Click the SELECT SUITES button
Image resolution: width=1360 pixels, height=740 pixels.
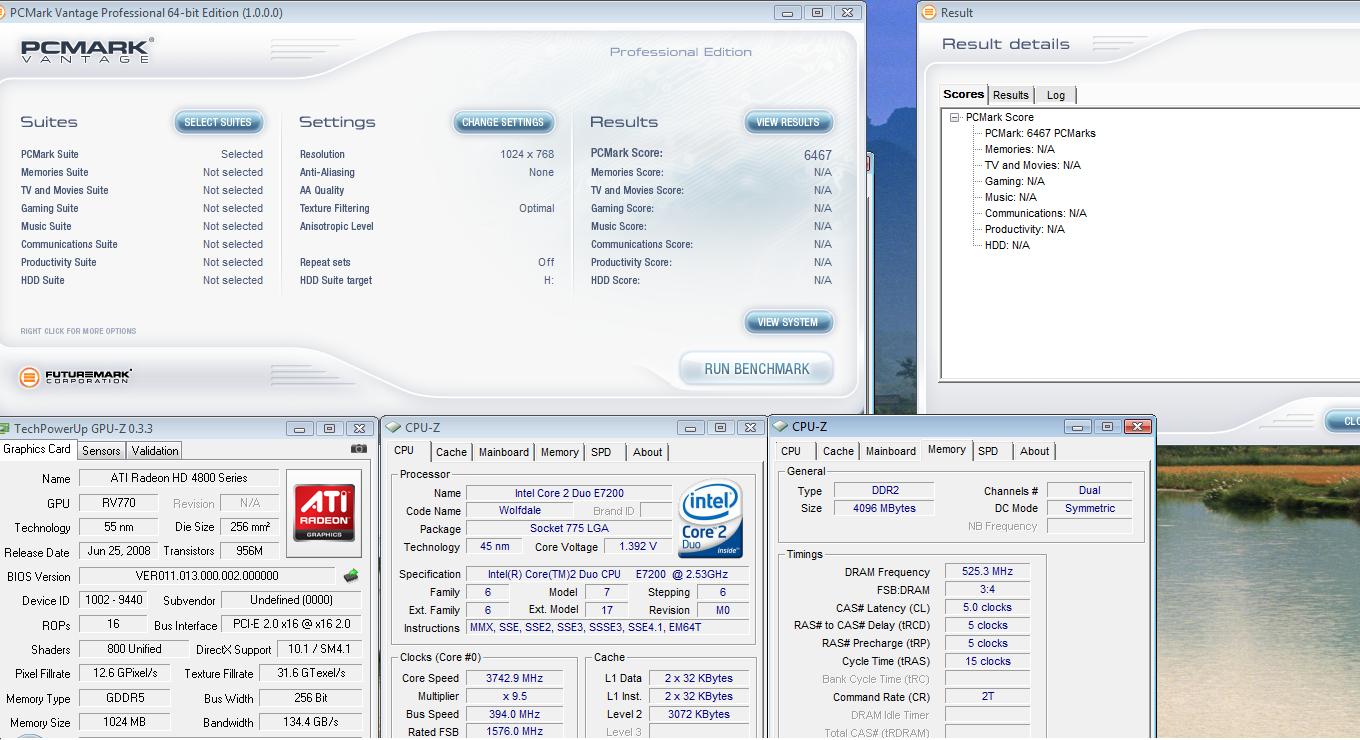(x=218, y=122)
